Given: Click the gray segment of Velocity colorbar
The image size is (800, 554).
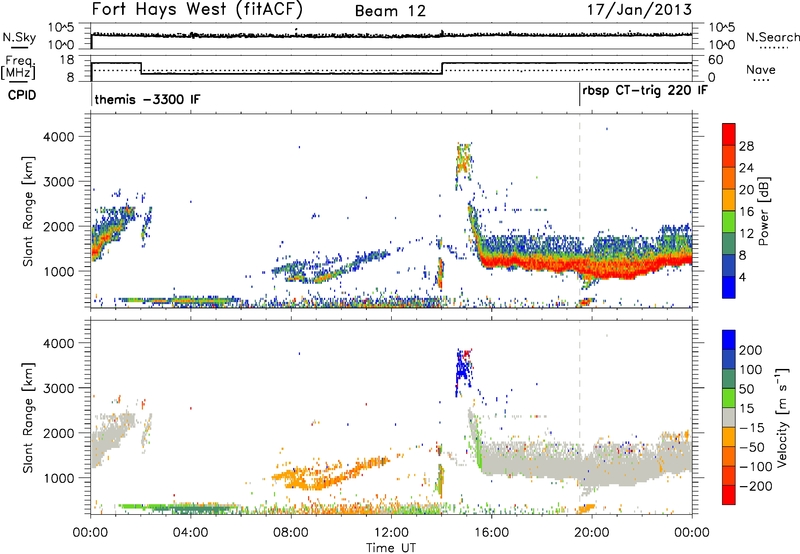Looking at the screenshot, I should click(x=729, y=417).
